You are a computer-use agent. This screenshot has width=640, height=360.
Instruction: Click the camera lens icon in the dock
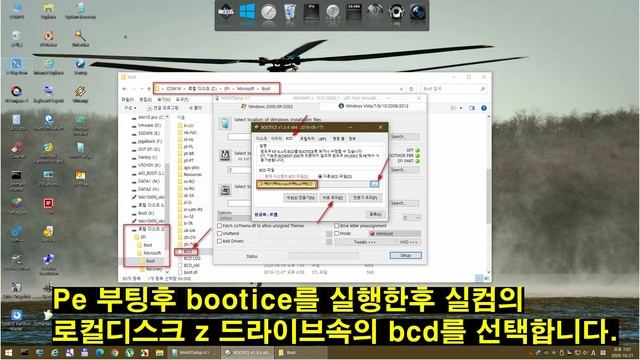pos(417,12)
